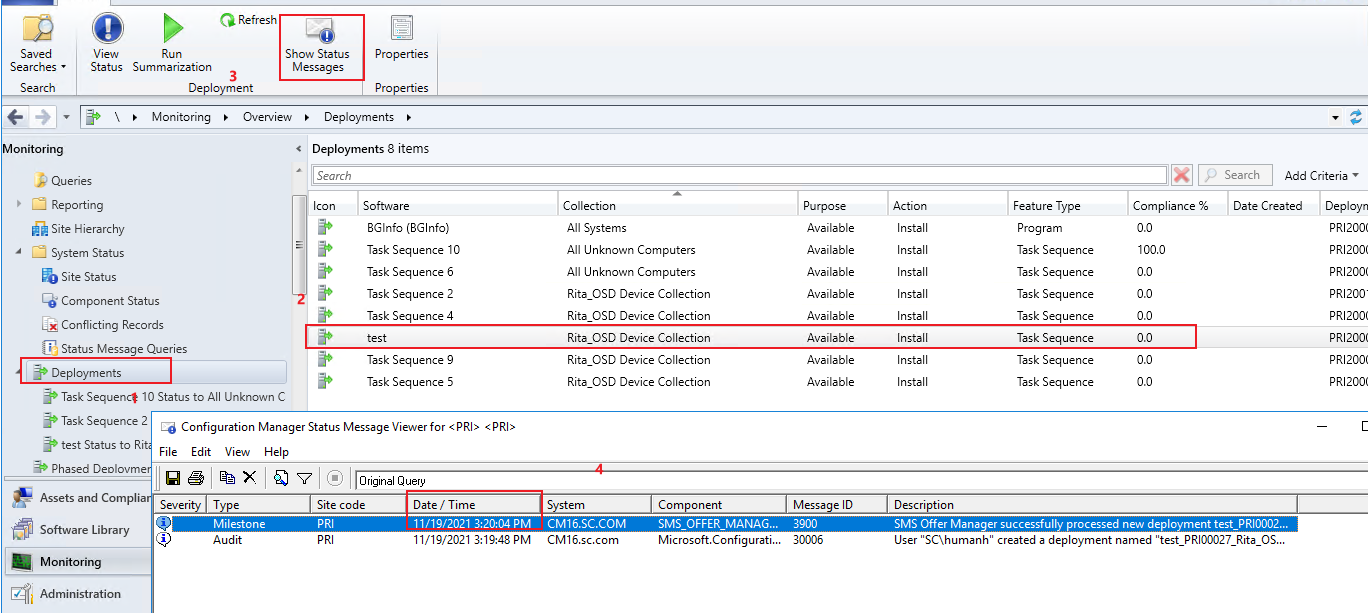1368x613 pixels.
Task: Click Deployments in the breadcrumb path
Action: pos(359,117)
